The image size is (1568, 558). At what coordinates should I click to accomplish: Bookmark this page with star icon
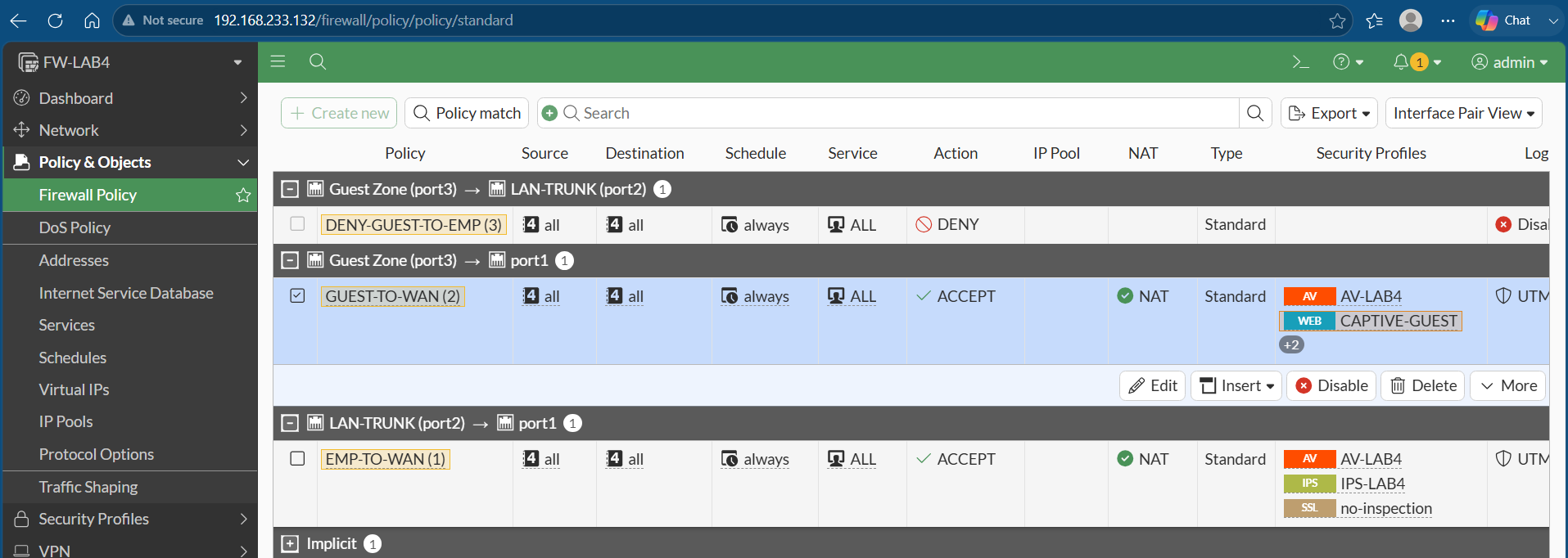tap(1337, 20)
